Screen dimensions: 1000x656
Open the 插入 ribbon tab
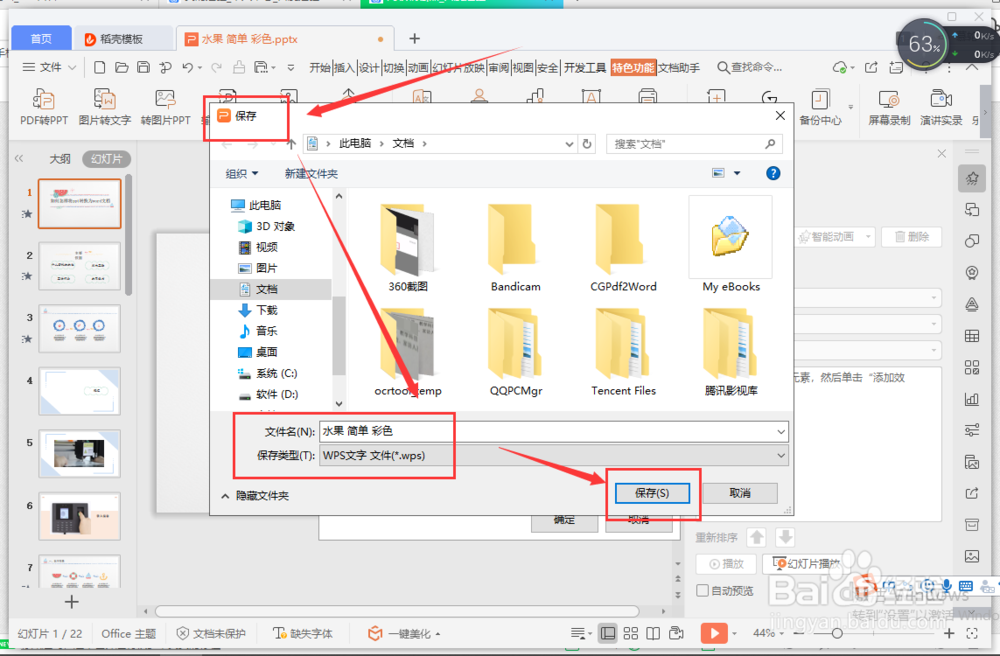click(344, 68)
